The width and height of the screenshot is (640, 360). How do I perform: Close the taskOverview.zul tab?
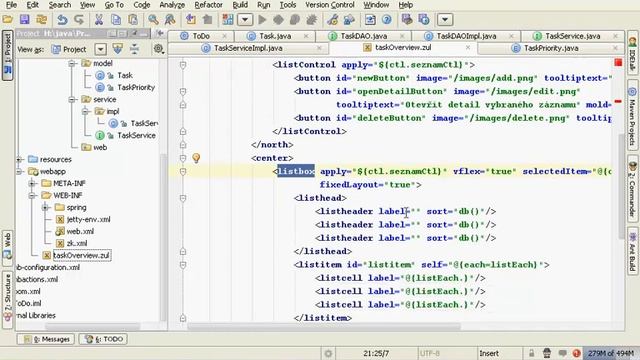[468, 48]
